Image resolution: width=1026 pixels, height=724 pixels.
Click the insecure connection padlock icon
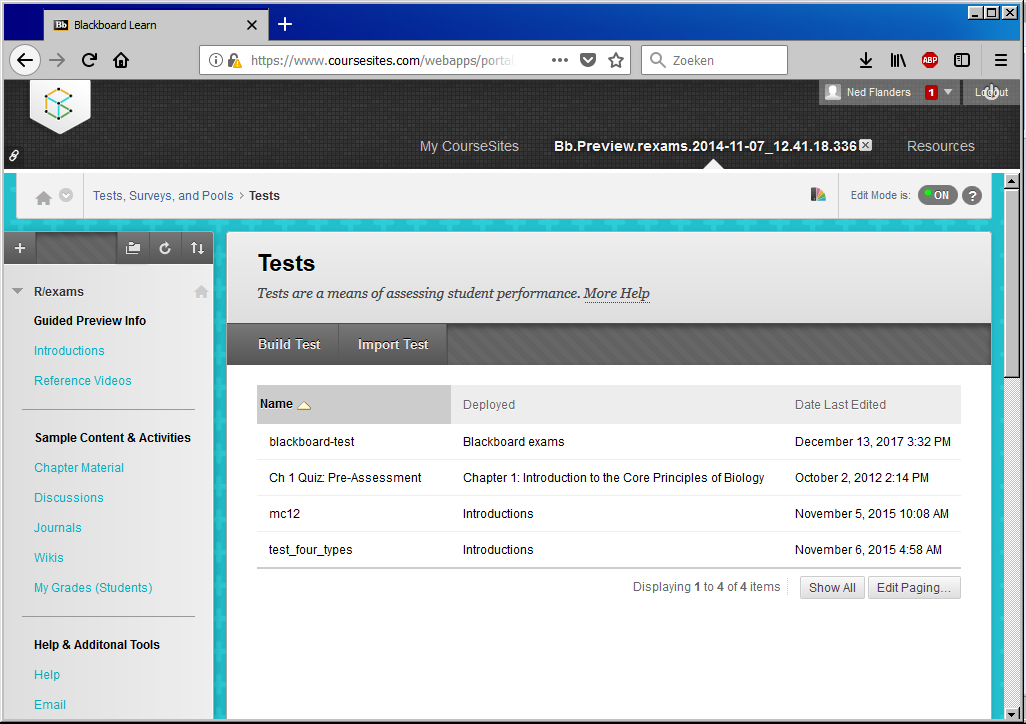click(x=235, y=60)
